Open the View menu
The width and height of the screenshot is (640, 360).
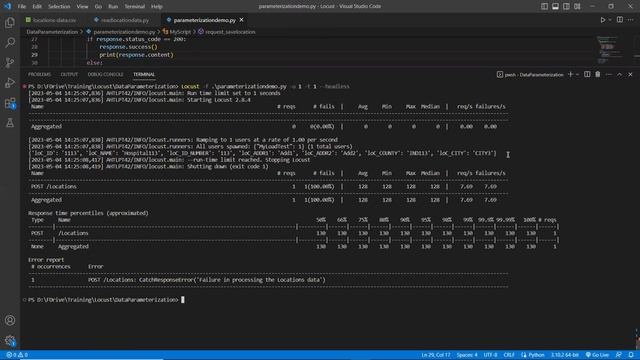point(82,7)
